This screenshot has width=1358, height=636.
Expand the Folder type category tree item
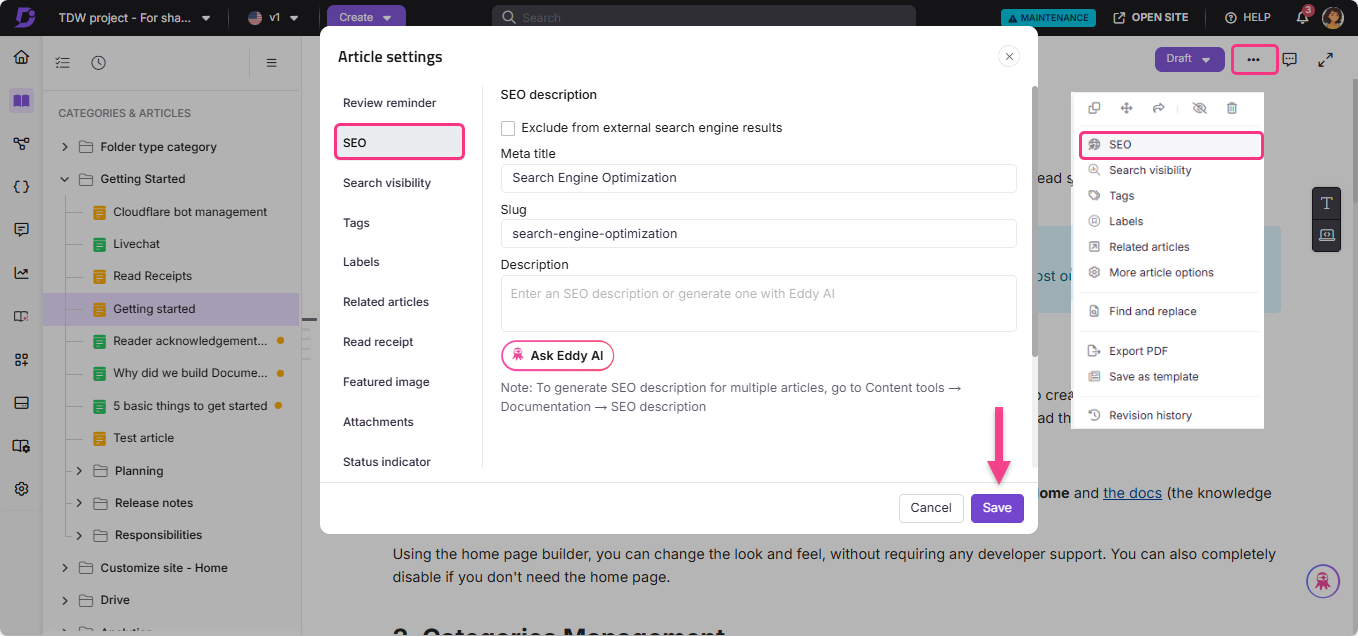[x=64, y=146]
